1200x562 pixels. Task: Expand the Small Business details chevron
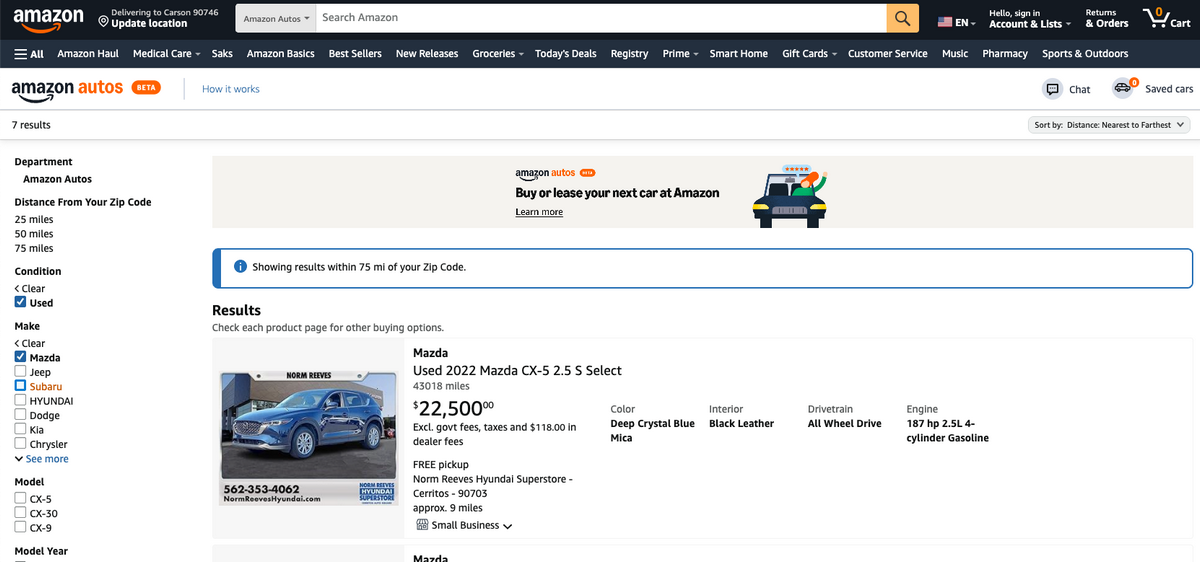(508, 526)
